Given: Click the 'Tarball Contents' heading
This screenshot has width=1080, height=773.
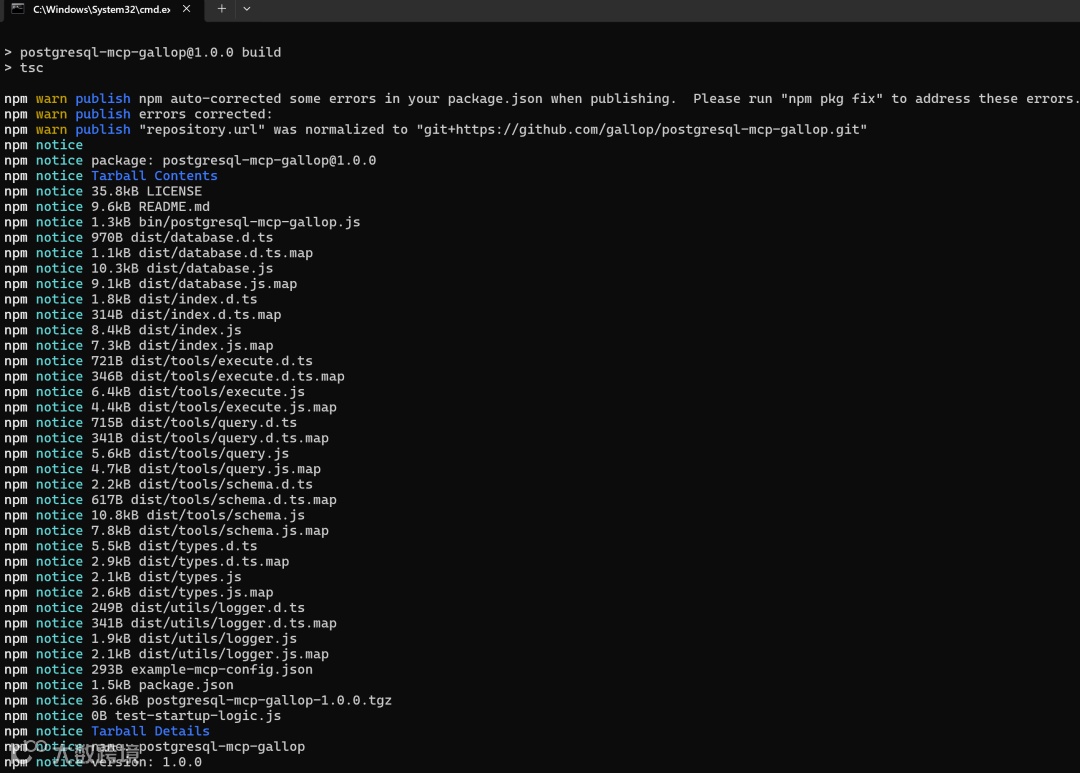Looking at the screenshot, I should point(154,176).
